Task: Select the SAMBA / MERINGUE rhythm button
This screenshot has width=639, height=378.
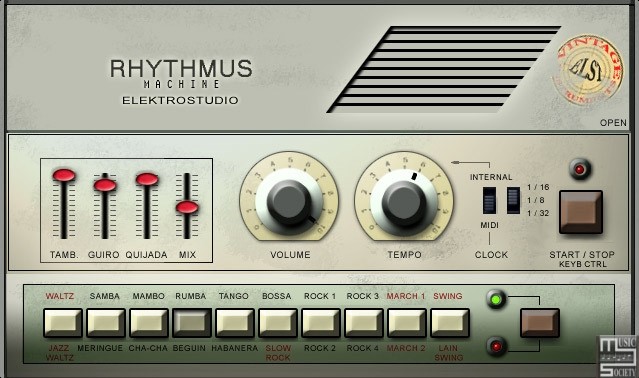Action: 106,322
